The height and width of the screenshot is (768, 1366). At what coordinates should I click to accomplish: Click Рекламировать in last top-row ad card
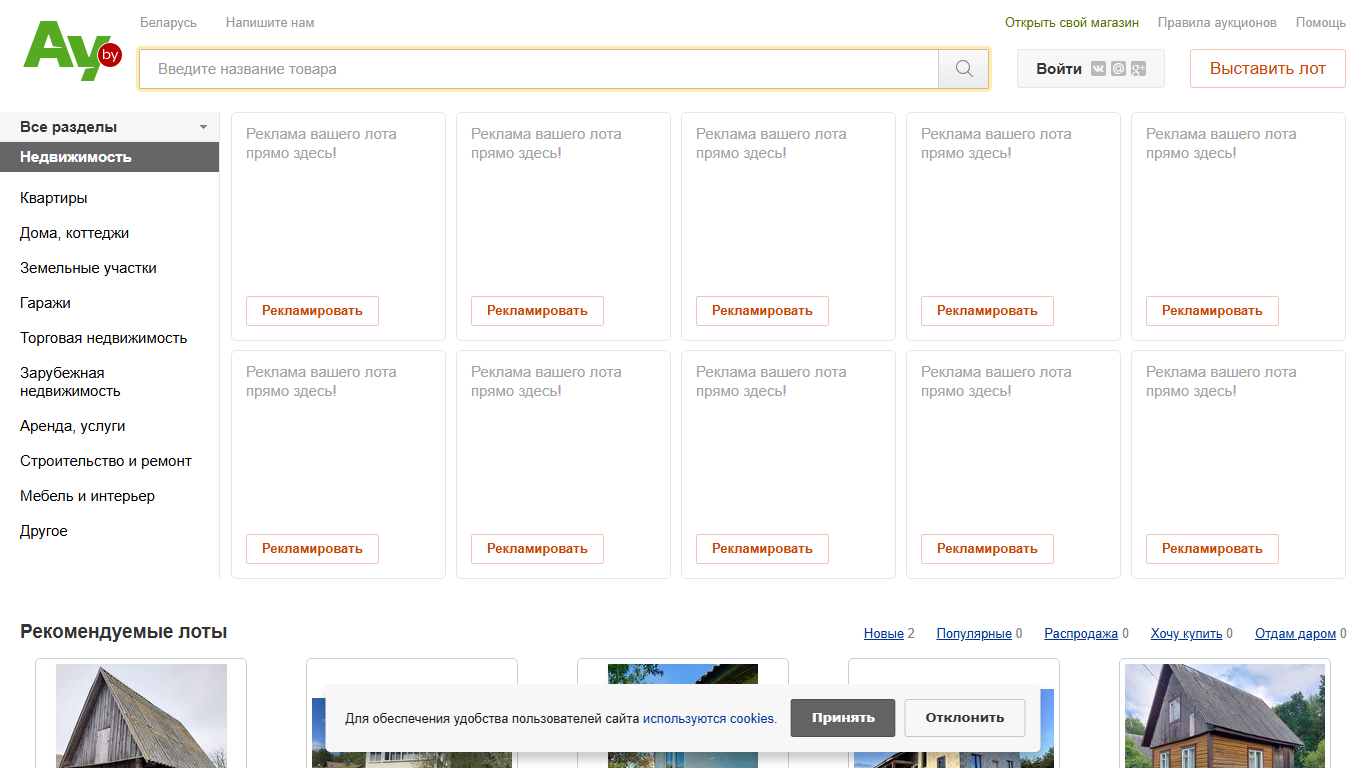click(x=1212, y=311)
